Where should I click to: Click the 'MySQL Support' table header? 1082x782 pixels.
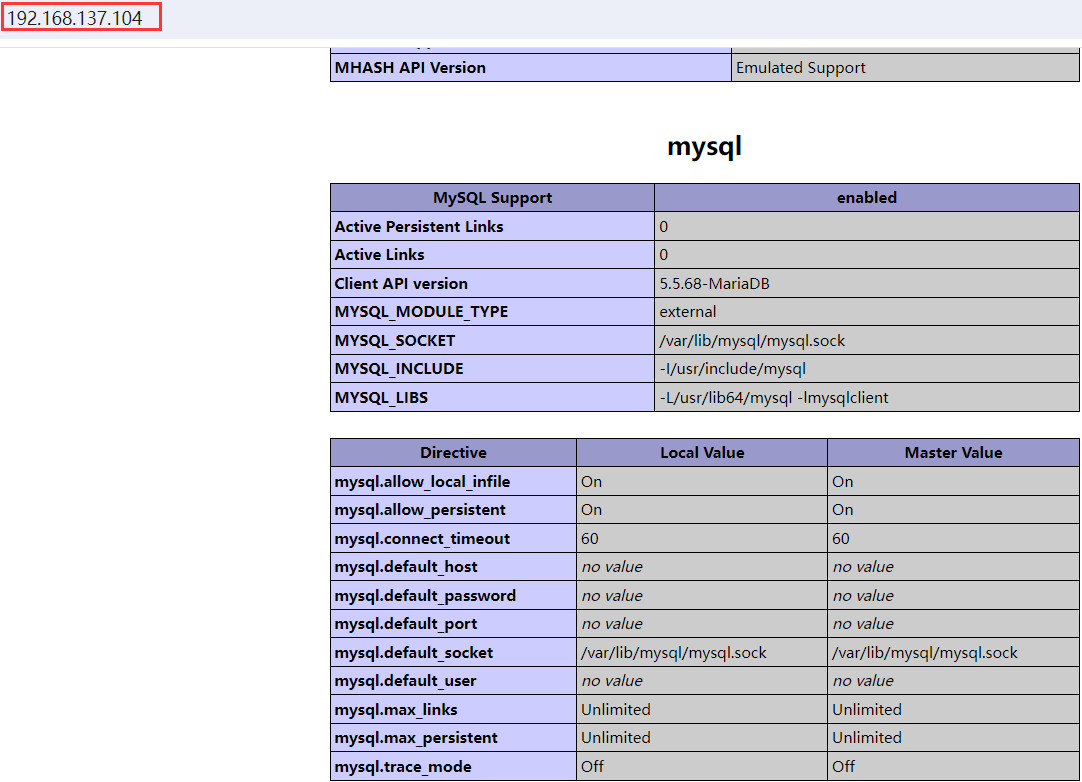coord(493,197)
